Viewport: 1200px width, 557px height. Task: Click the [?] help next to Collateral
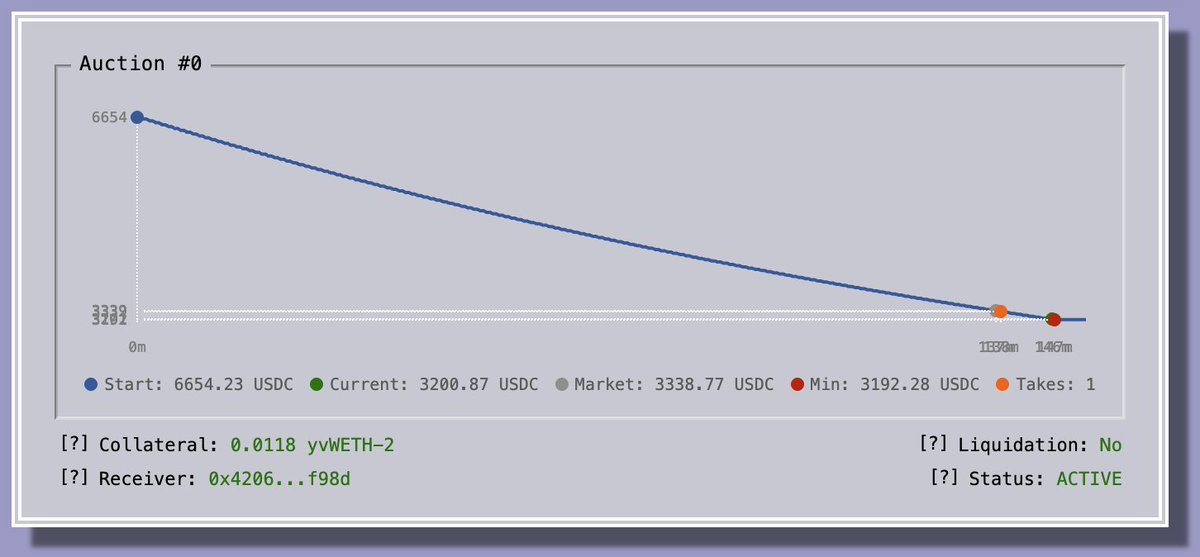[74, 445]
